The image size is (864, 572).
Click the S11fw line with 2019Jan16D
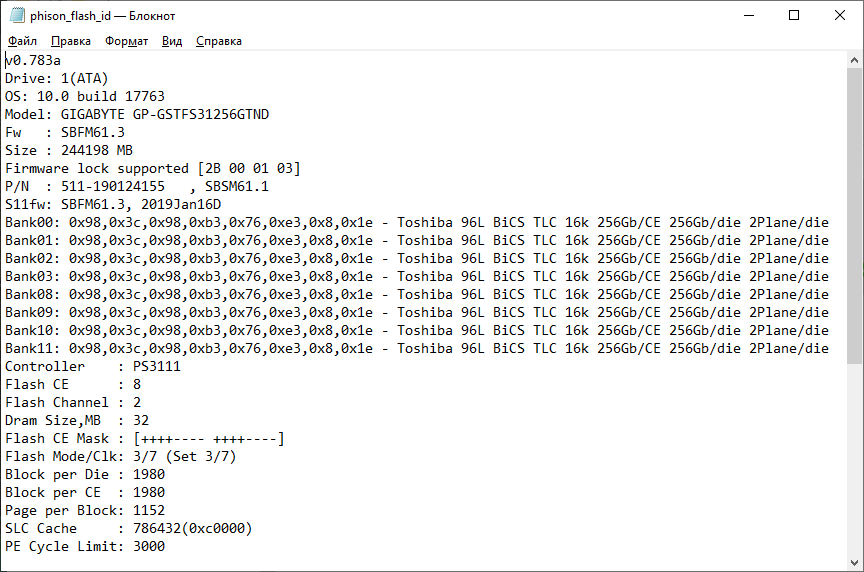[x=113, y=204]
